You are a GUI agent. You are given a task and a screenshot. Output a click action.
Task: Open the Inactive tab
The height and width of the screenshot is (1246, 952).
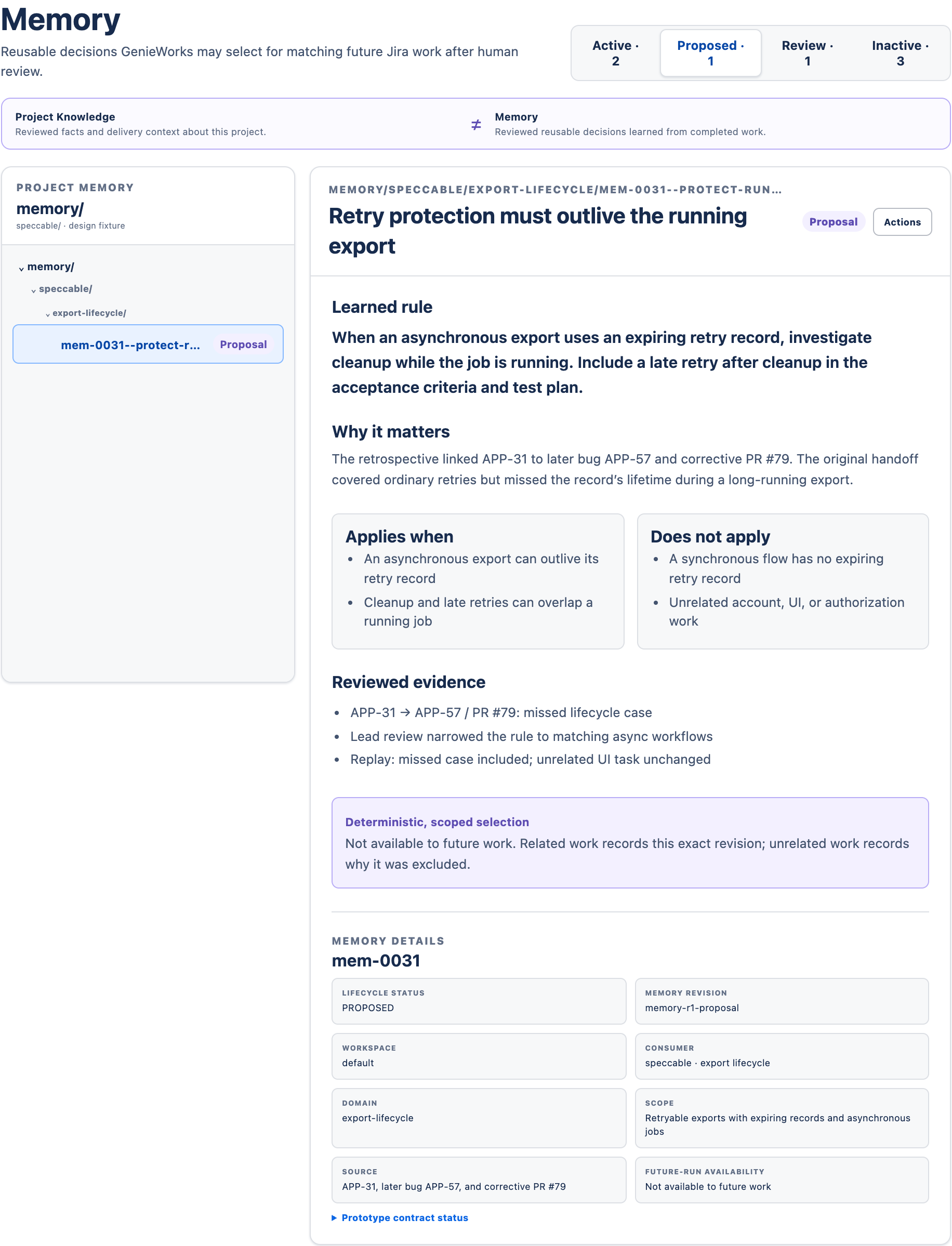click(x=900, y=54)
